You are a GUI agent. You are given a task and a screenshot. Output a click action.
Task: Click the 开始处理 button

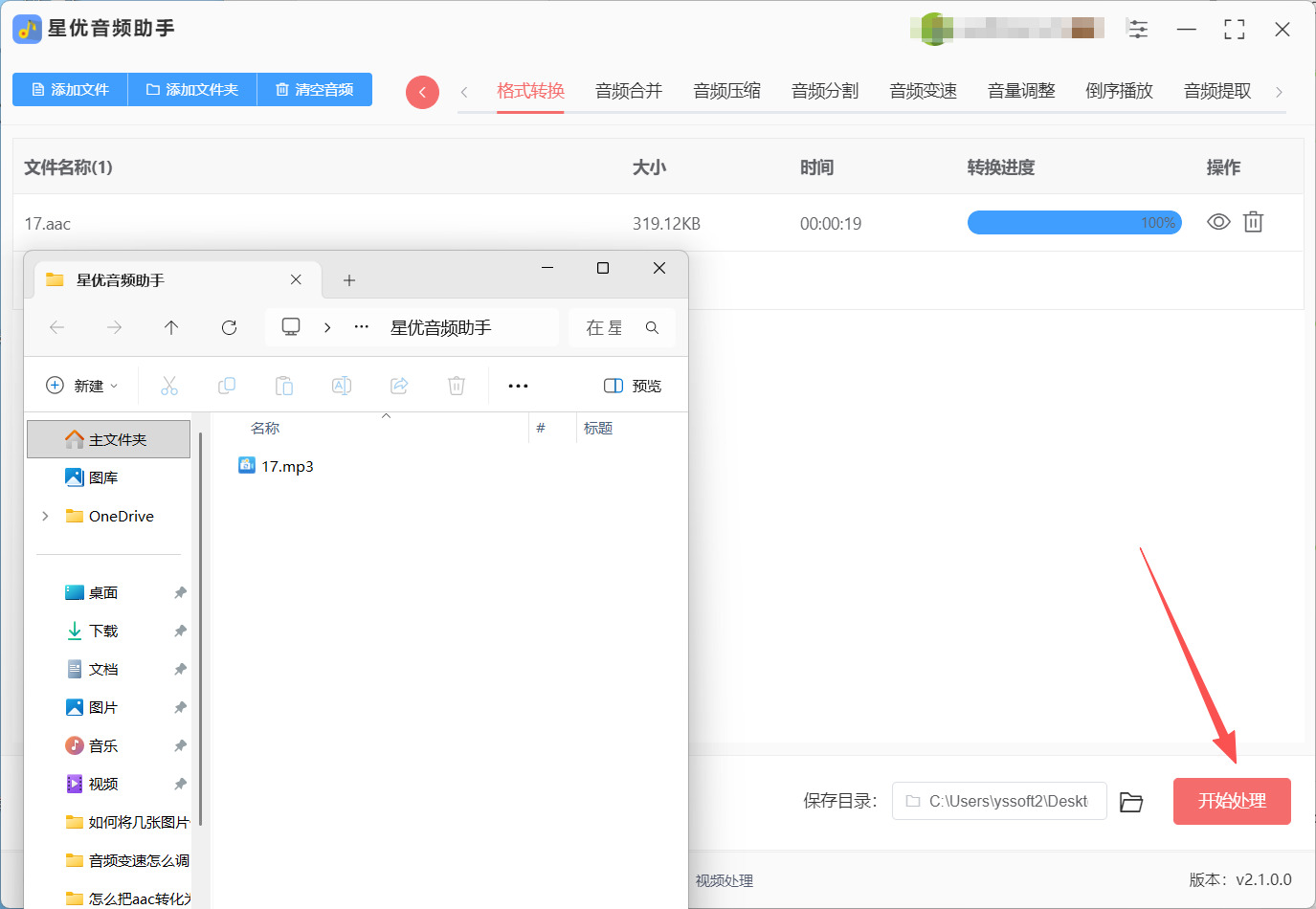[x=1231, y=801]
